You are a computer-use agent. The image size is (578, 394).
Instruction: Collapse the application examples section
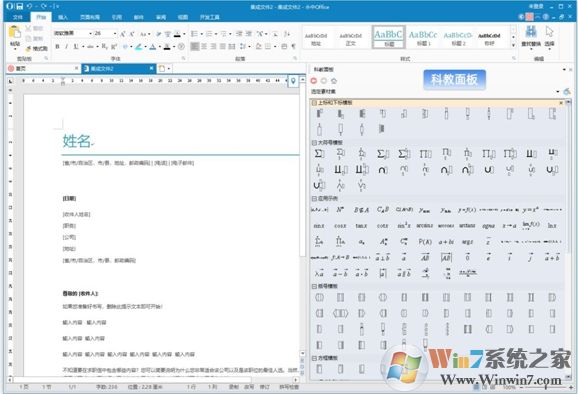[x=314, y=198]
